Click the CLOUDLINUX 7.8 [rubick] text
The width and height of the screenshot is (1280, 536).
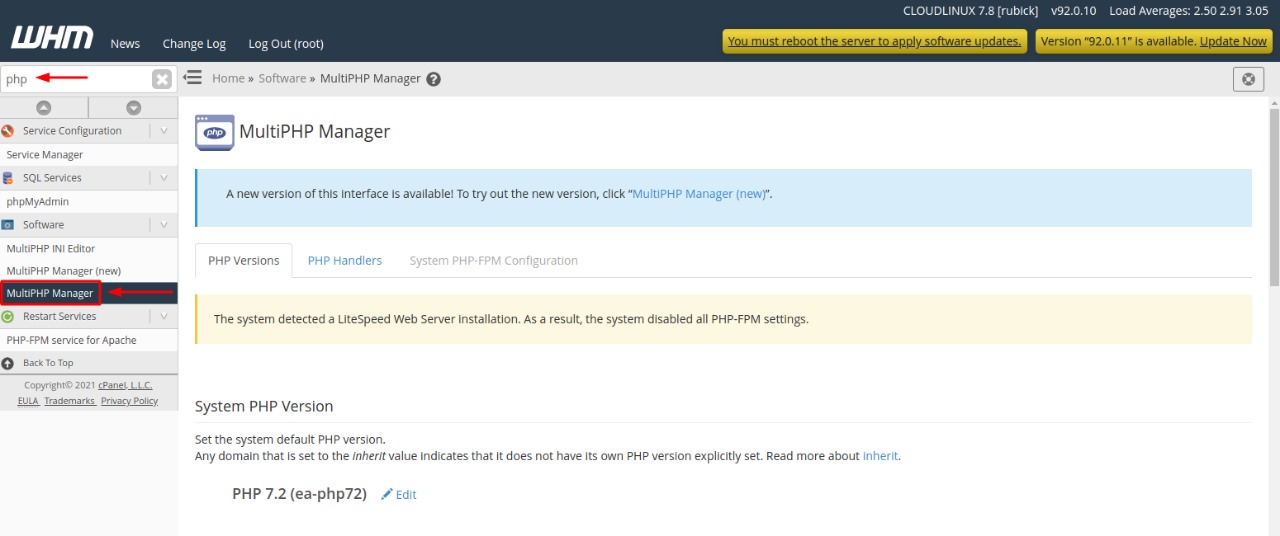point(970,12)
